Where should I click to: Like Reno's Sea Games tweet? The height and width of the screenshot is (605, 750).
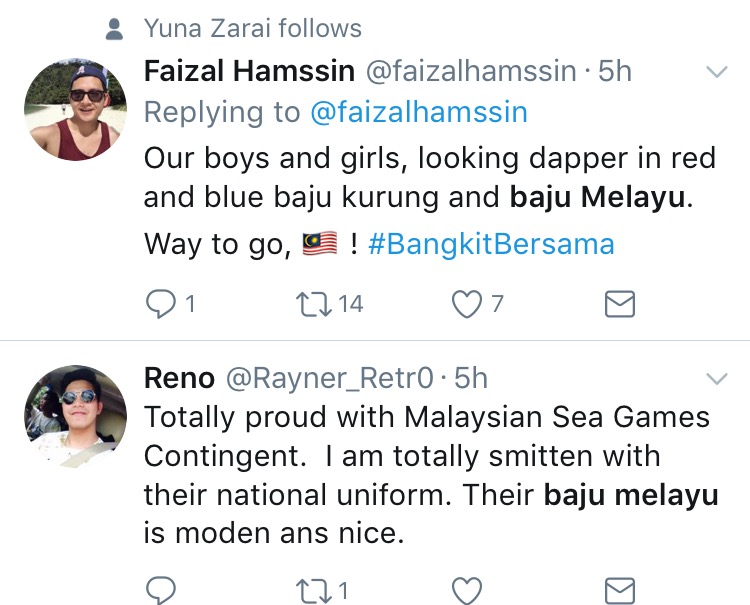(467, 590)
